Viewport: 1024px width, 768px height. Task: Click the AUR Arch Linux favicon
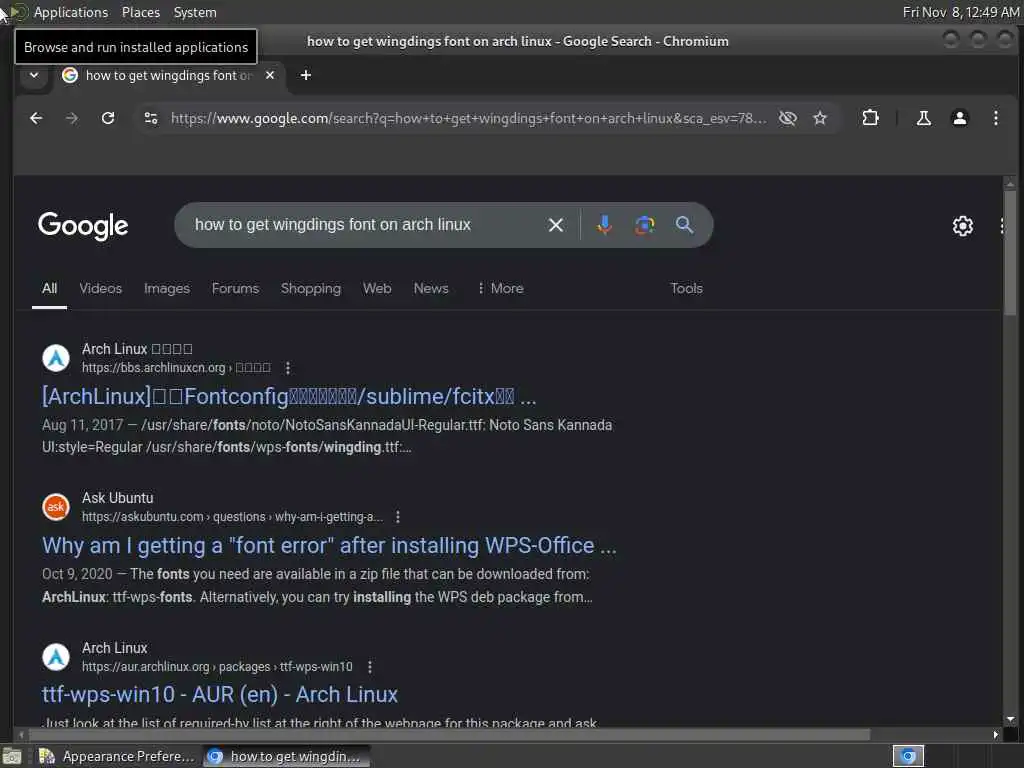click(56, 657)
